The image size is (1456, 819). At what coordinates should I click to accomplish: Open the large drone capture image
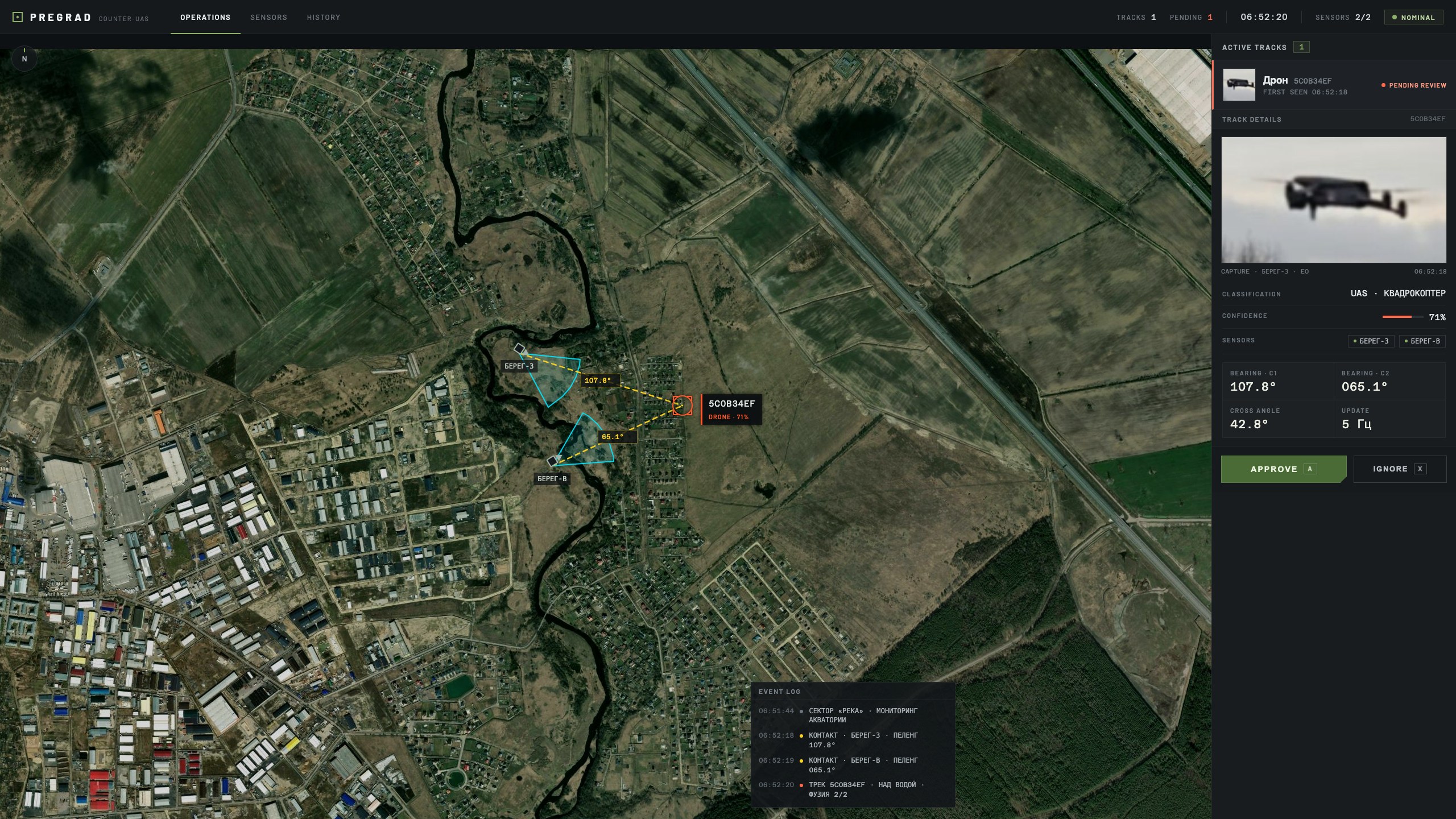1334,200
